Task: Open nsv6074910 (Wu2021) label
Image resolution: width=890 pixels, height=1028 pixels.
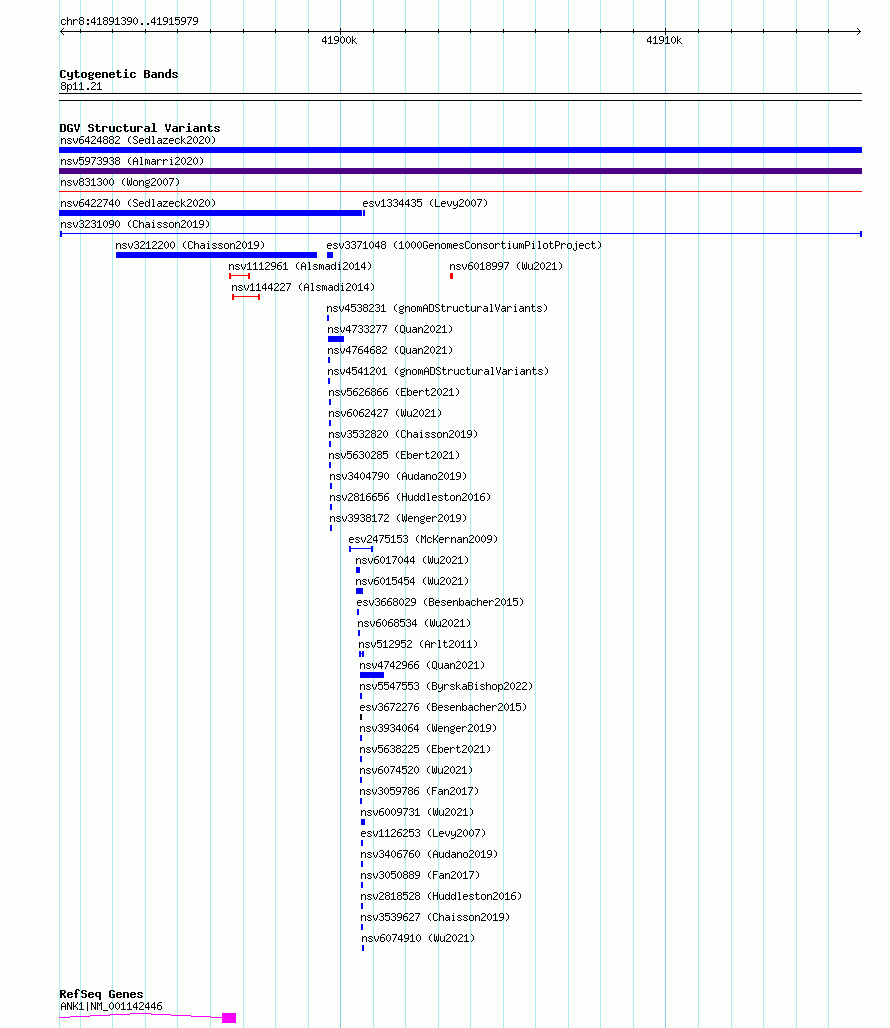Action: tap(418, 938)
